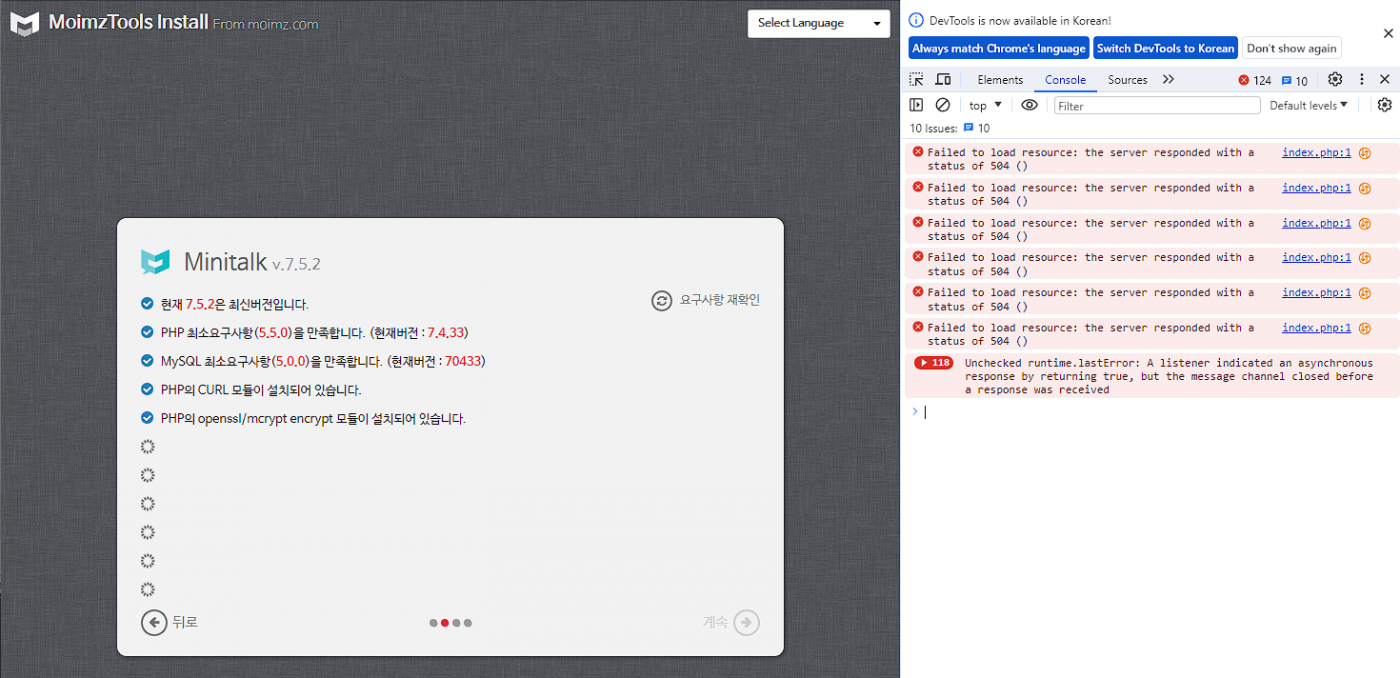Activate the DevTools inspect element picker icon
The width and height of the screenshot is (1400, 678).
pyautogui.click(x=917, y=80)
